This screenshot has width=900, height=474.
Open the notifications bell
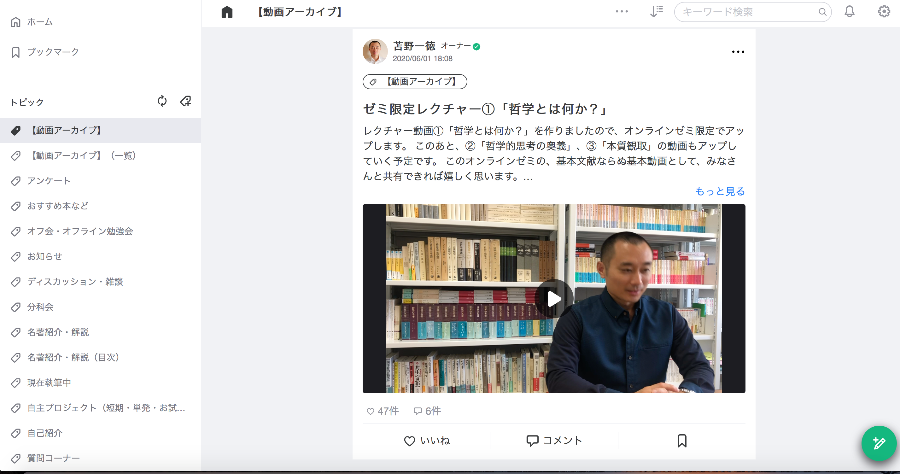point(849,11)
